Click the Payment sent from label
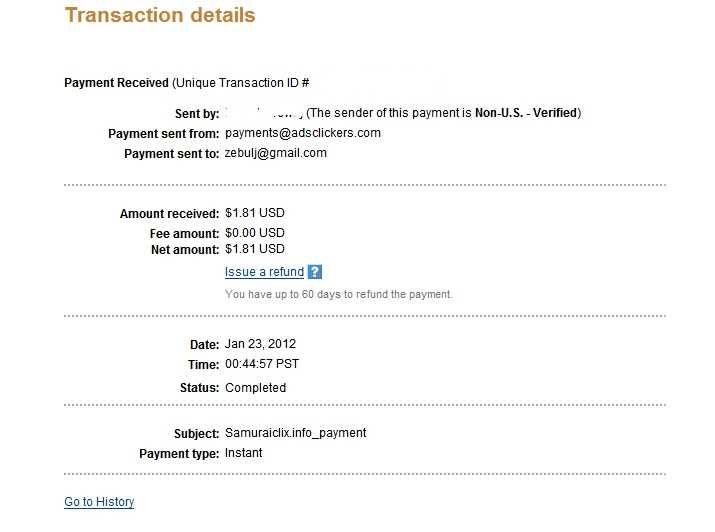 (x=164, y=134)
